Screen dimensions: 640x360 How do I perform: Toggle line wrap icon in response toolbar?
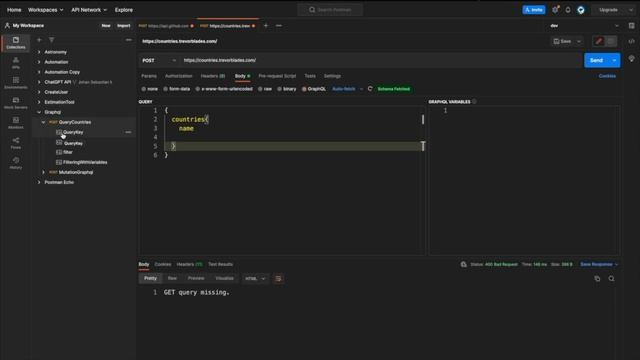click(x=278, y=279)
